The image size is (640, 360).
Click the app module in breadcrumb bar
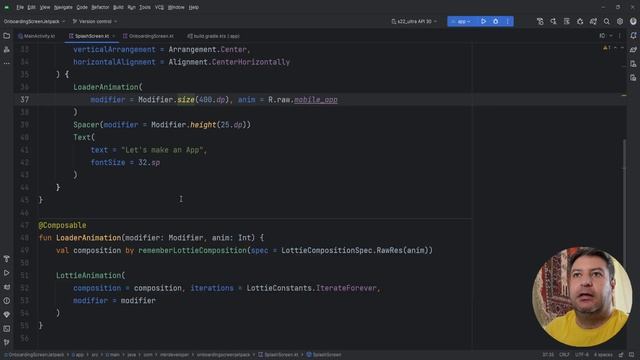coord(78,355)
